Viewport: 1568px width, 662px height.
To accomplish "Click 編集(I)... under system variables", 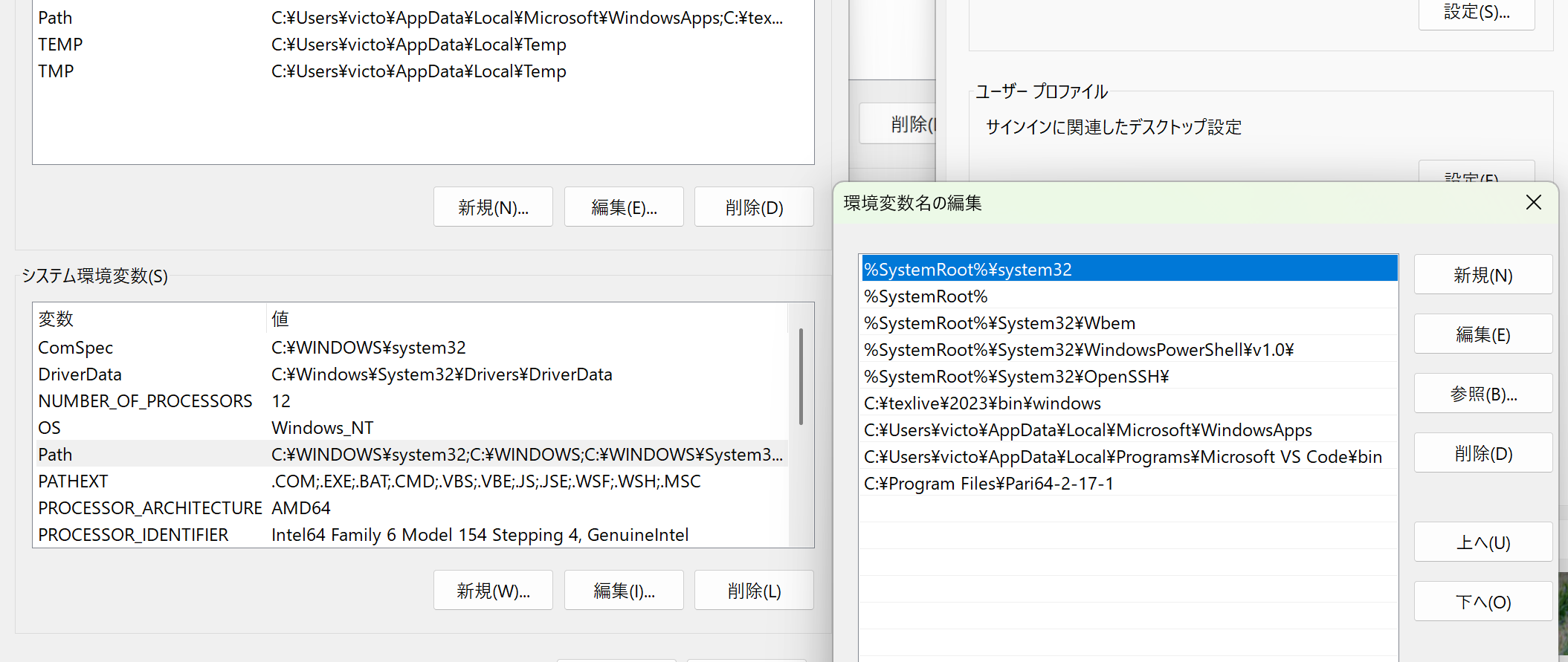I will tap(624, 591).
